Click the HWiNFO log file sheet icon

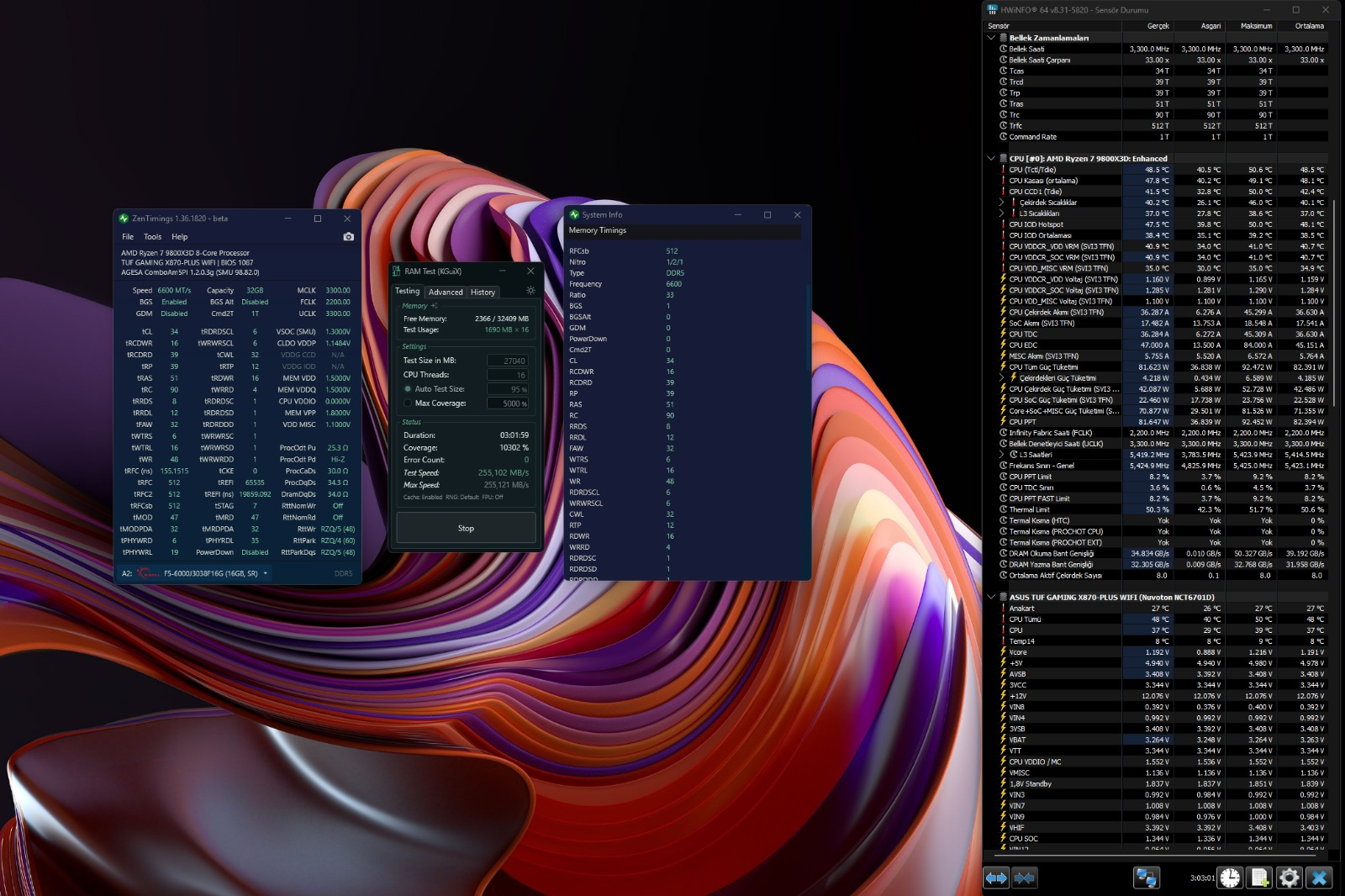[x=1259, y=878]
